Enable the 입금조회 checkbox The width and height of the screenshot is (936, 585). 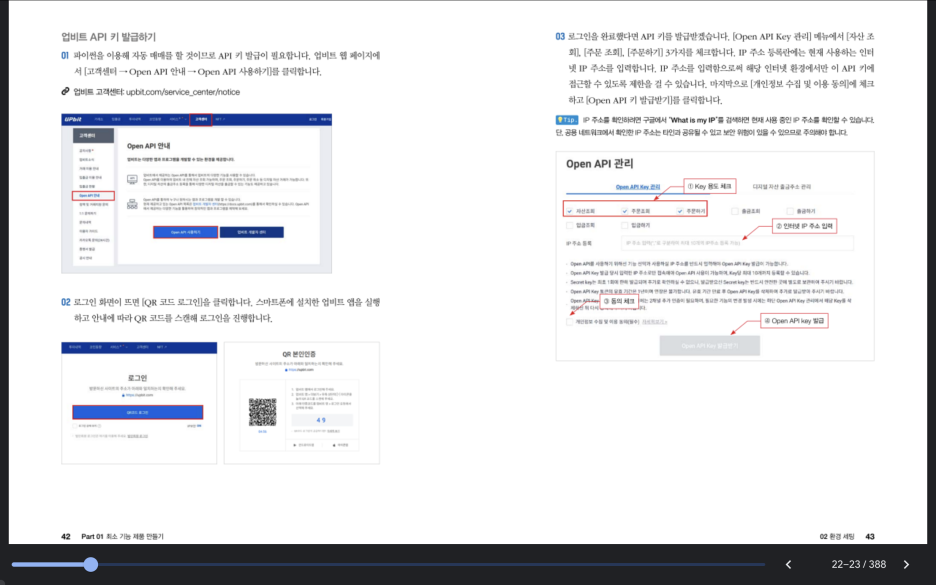click(569, 226)
